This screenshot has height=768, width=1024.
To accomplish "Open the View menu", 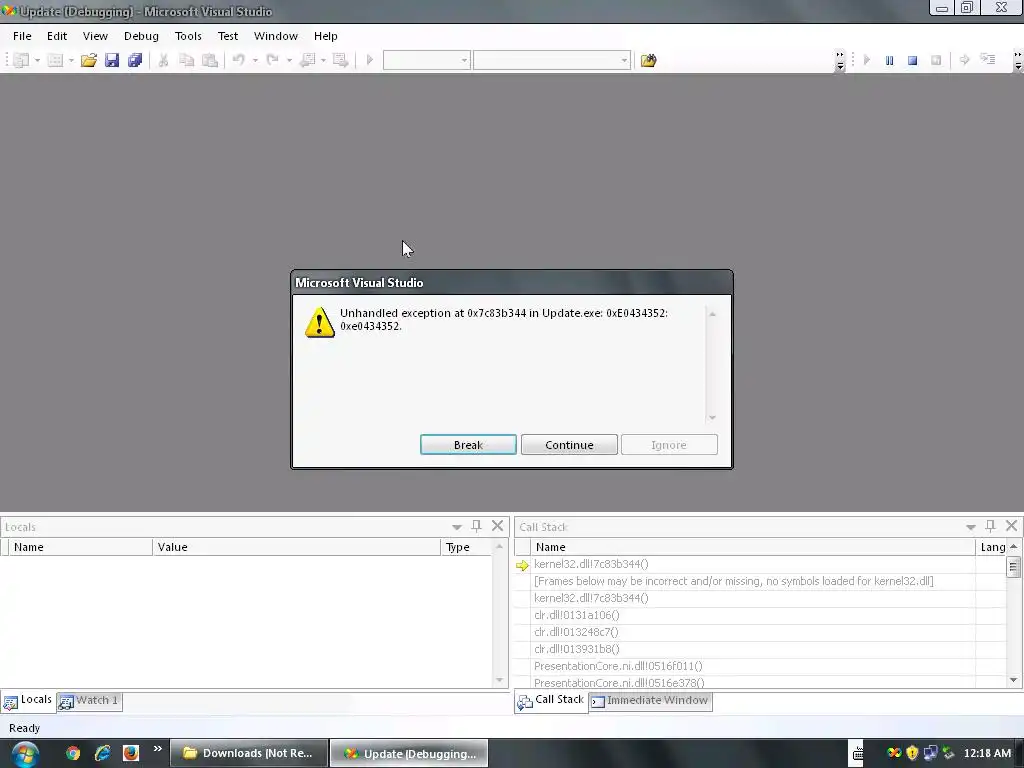I will (95, 36).
